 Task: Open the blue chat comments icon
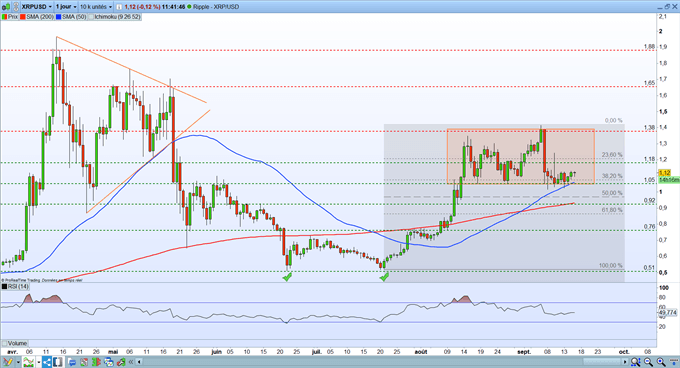click(72, 362)
